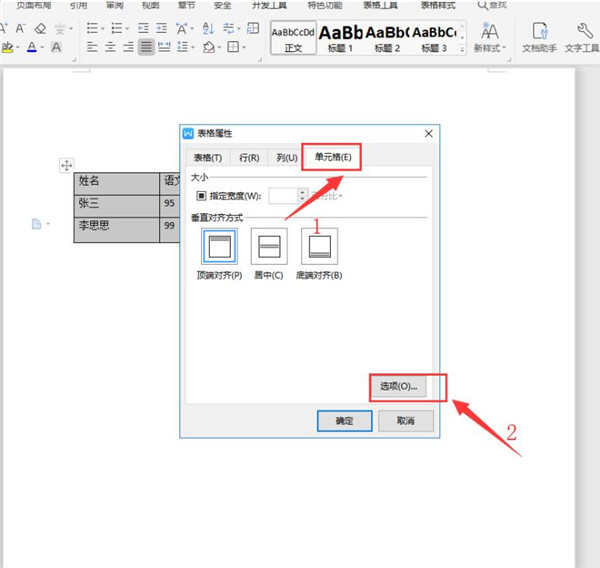Switch to the 表格(T) tab
This screenshot has width=600, height=568.
point(208,157)
